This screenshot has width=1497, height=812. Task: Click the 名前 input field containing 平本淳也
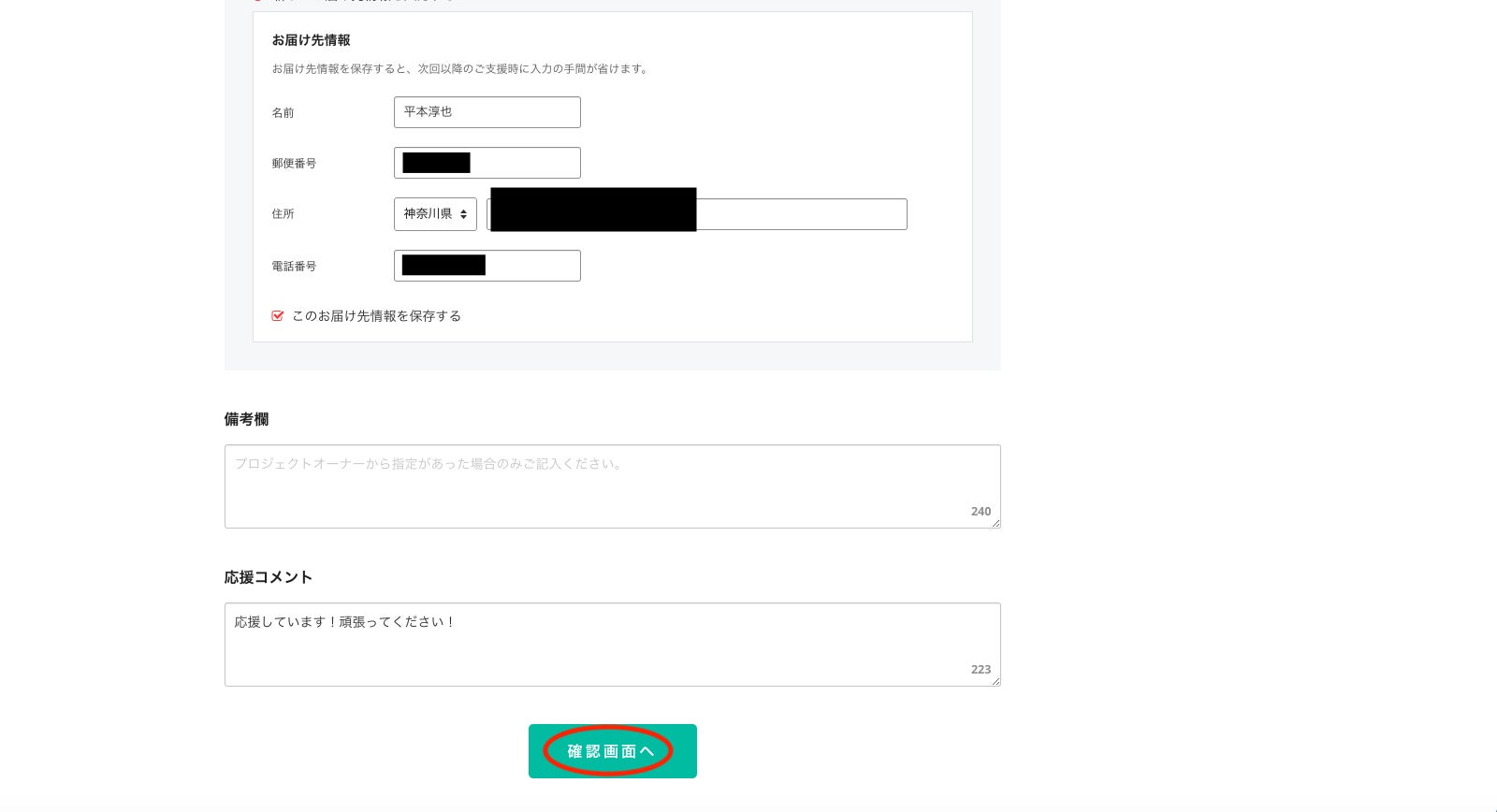coord(487,112)
